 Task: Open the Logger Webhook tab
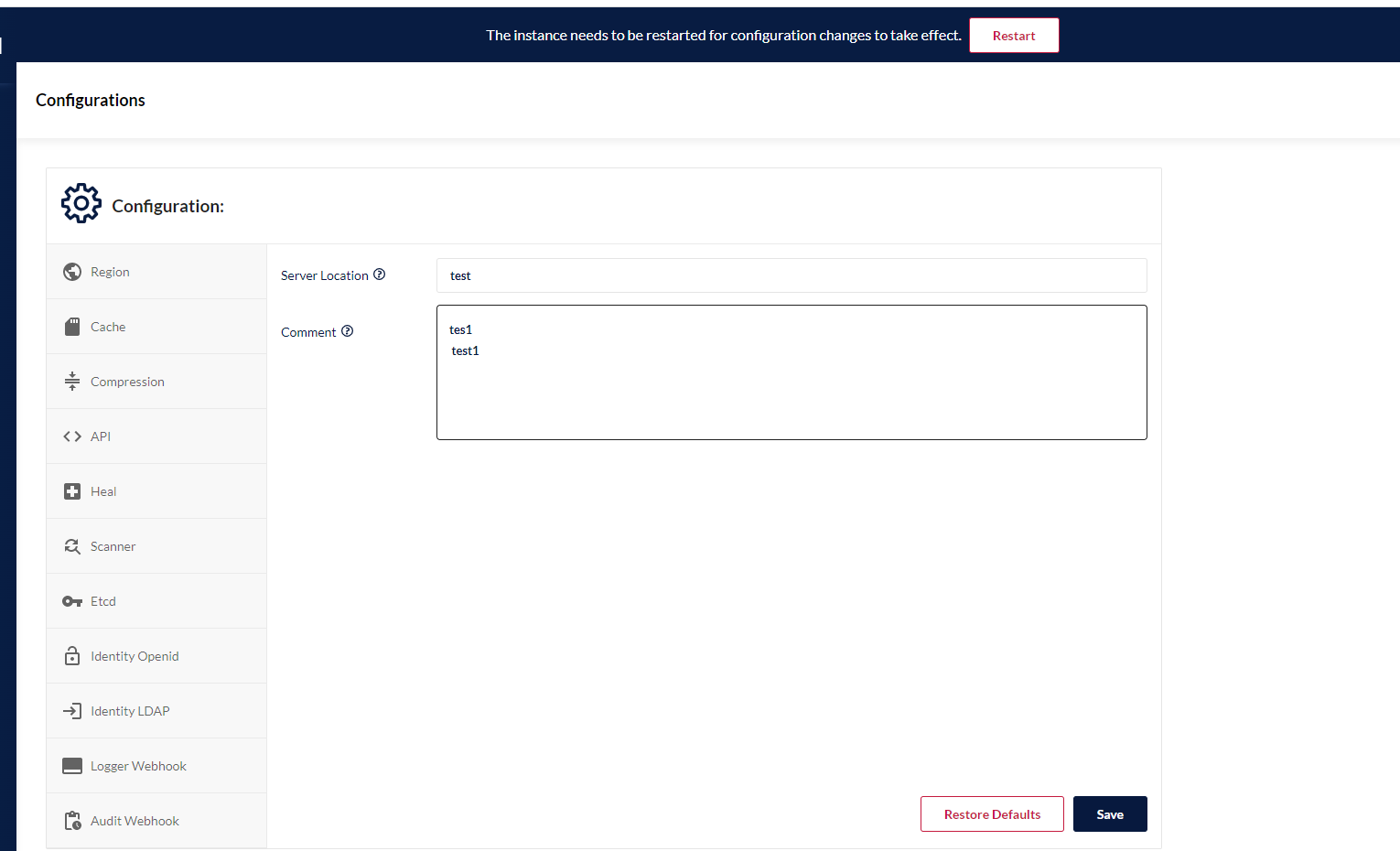(156, 766)
